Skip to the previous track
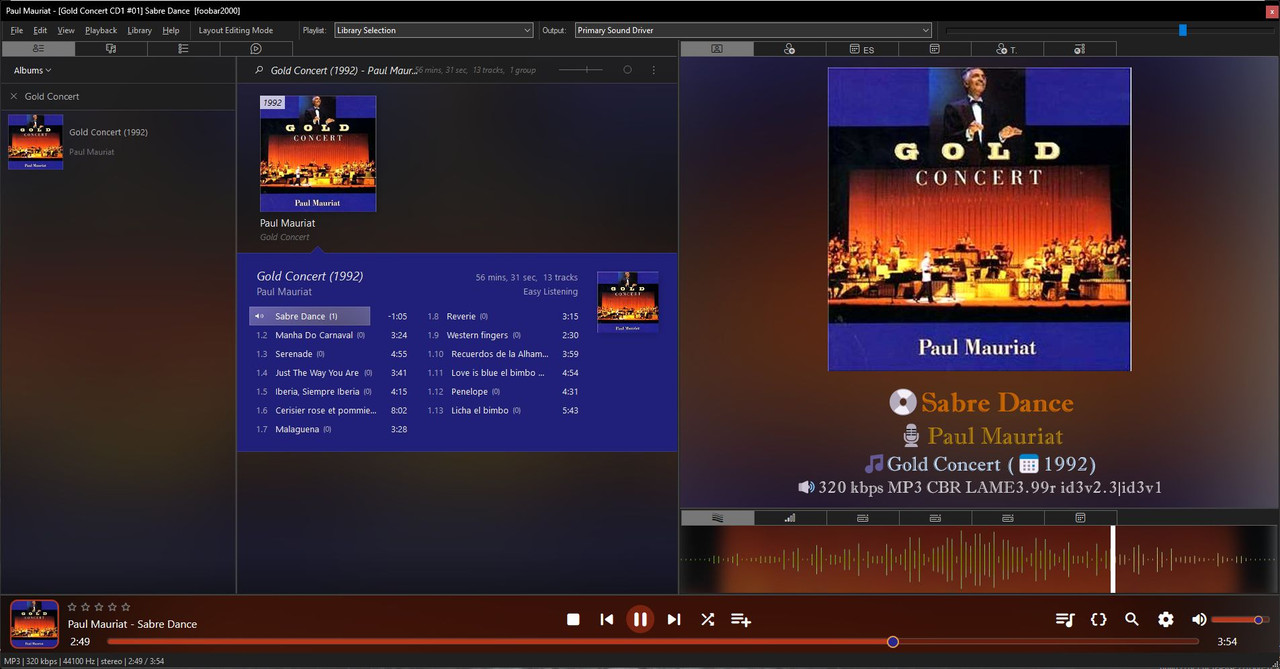The height and width of the screenshot is (669, 1280). pyautogui.click(x=607, y=620)
